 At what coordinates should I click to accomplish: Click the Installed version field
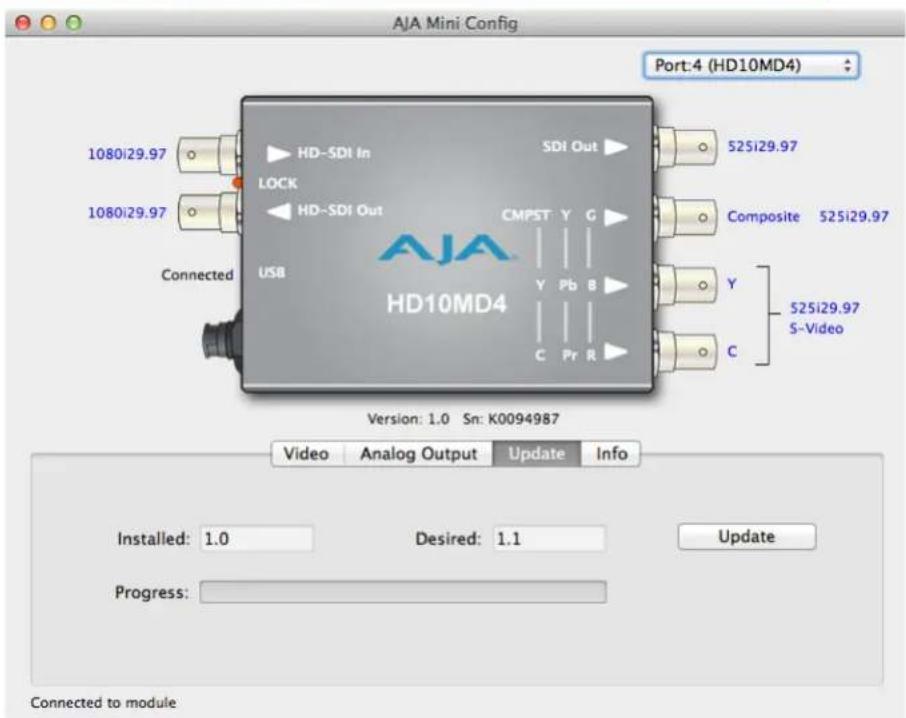tap(257, 538)
